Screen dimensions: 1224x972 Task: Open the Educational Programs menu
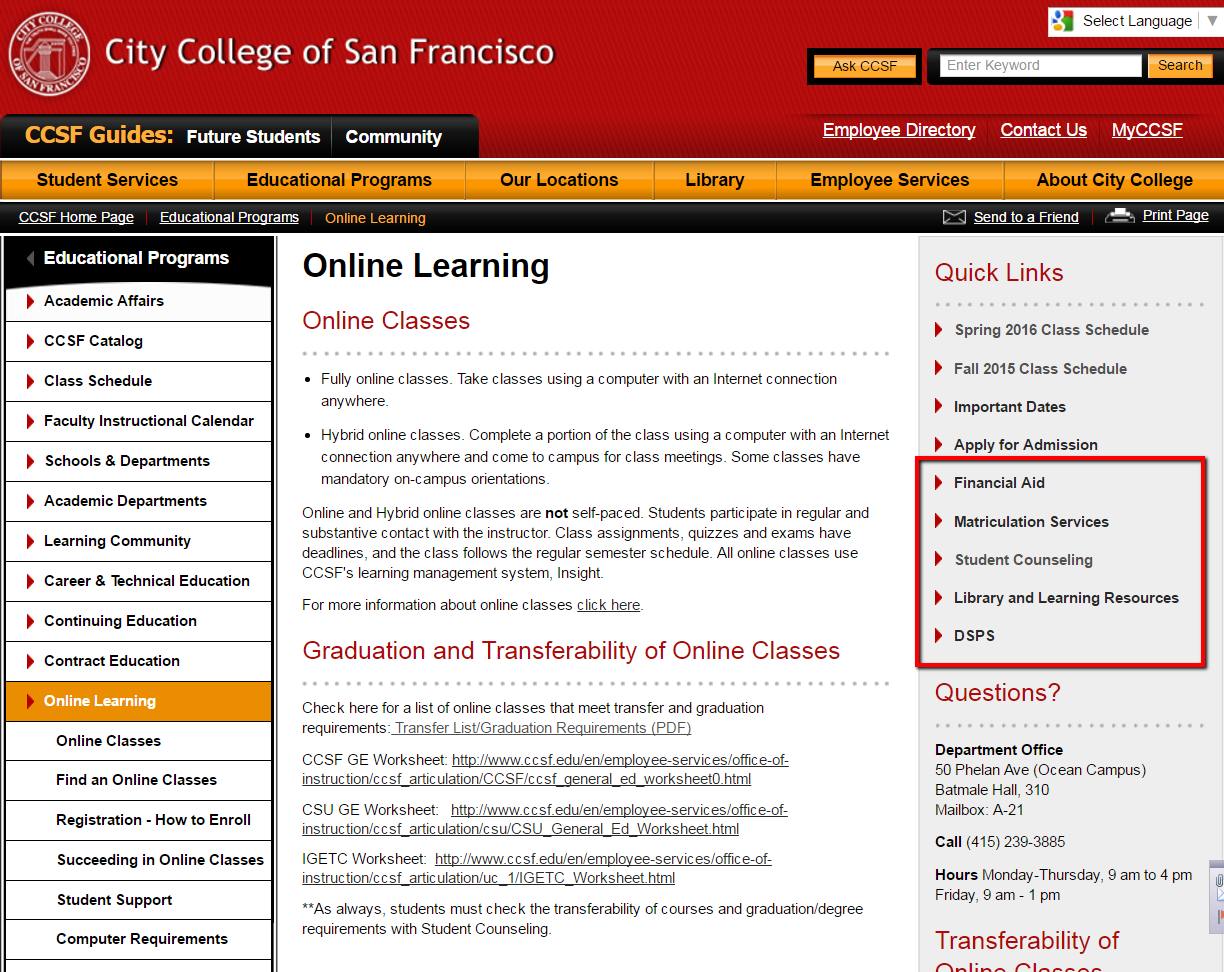(339, 180)
